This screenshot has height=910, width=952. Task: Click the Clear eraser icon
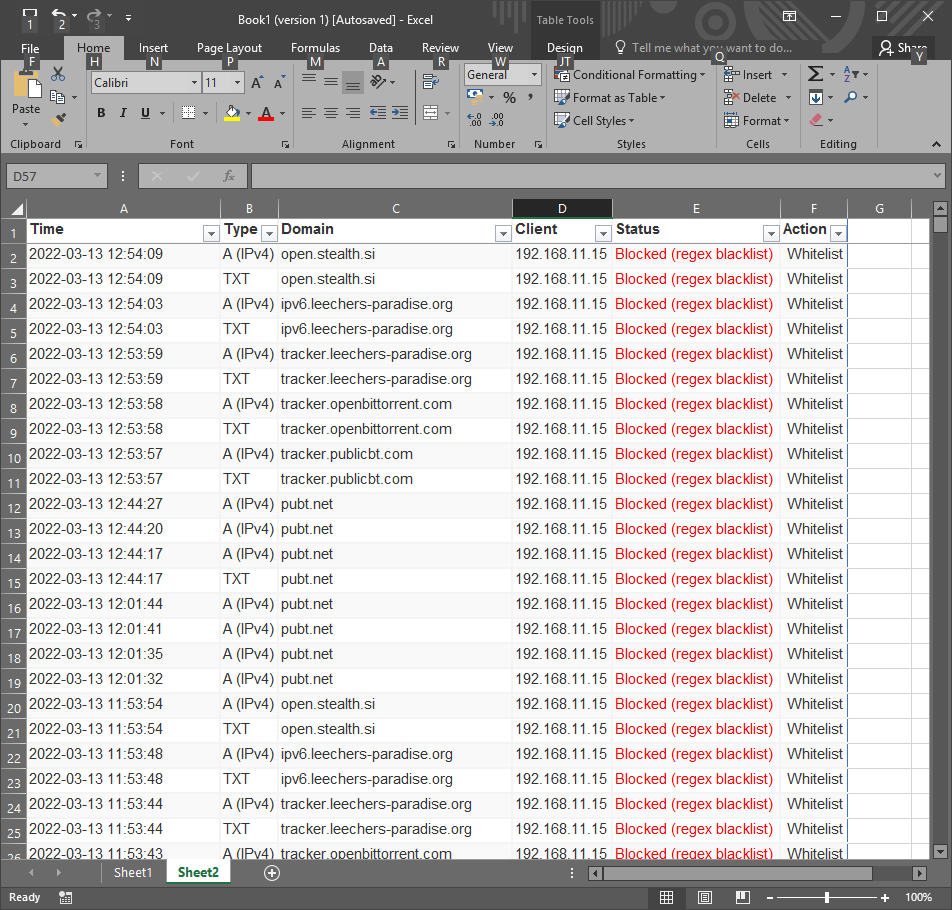(x=816, y=120)
